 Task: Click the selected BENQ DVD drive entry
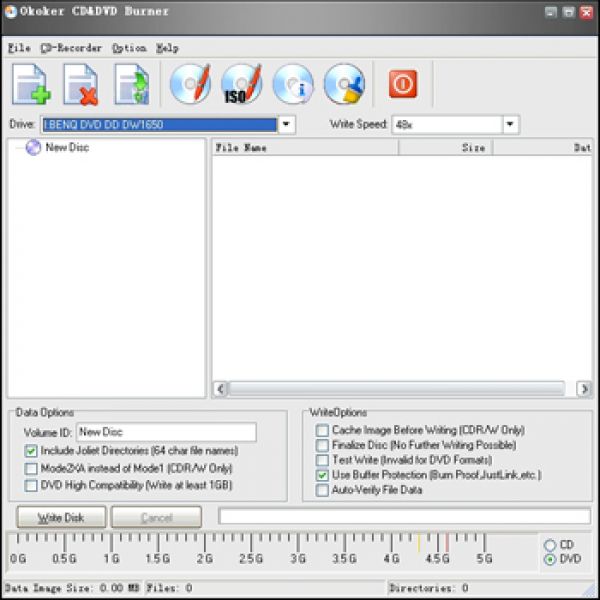click(159, 125)
